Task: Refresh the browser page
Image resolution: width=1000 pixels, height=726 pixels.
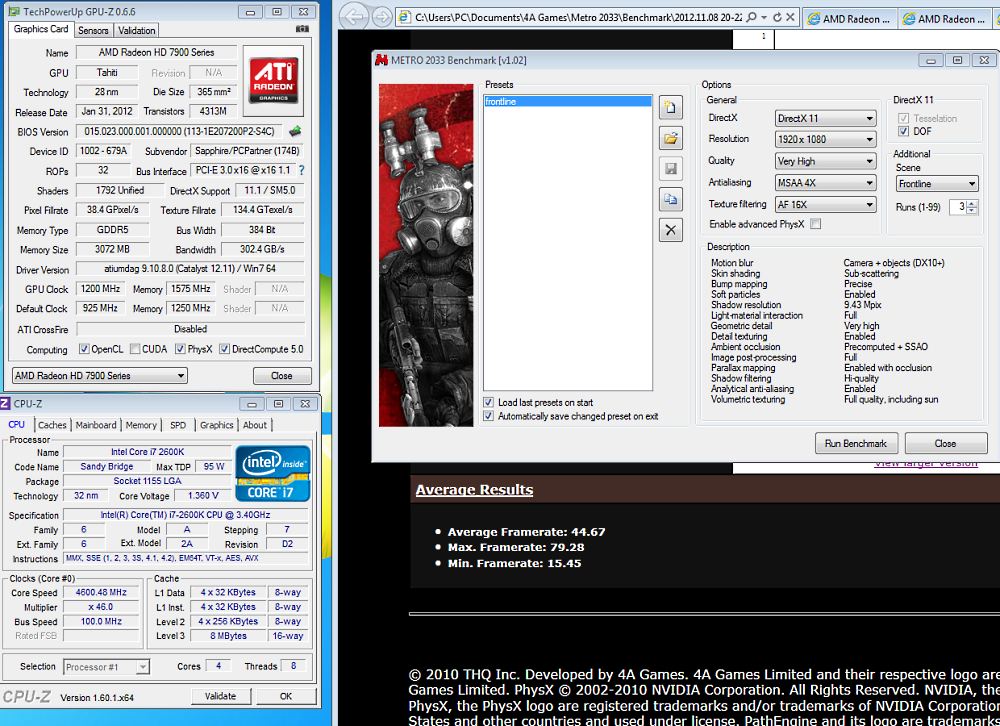Action: [777, 17]
